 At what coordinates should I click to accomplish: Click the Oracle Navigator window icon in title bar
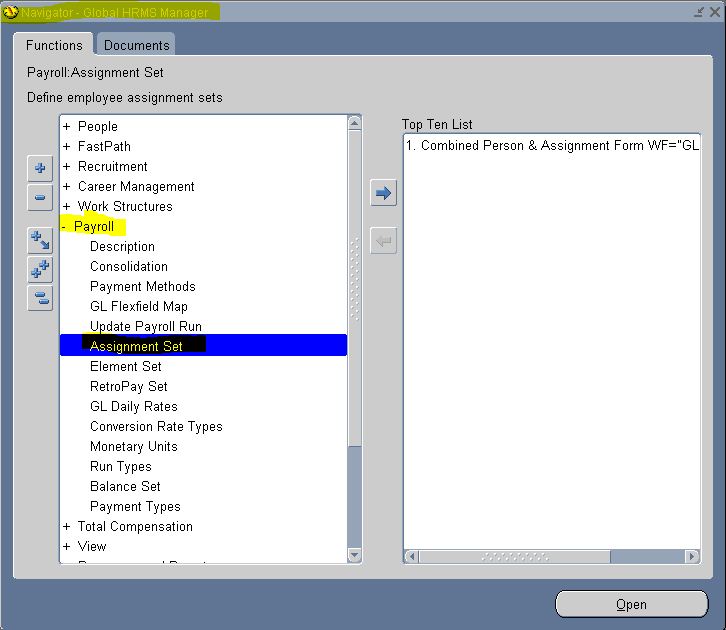[10, 12]
